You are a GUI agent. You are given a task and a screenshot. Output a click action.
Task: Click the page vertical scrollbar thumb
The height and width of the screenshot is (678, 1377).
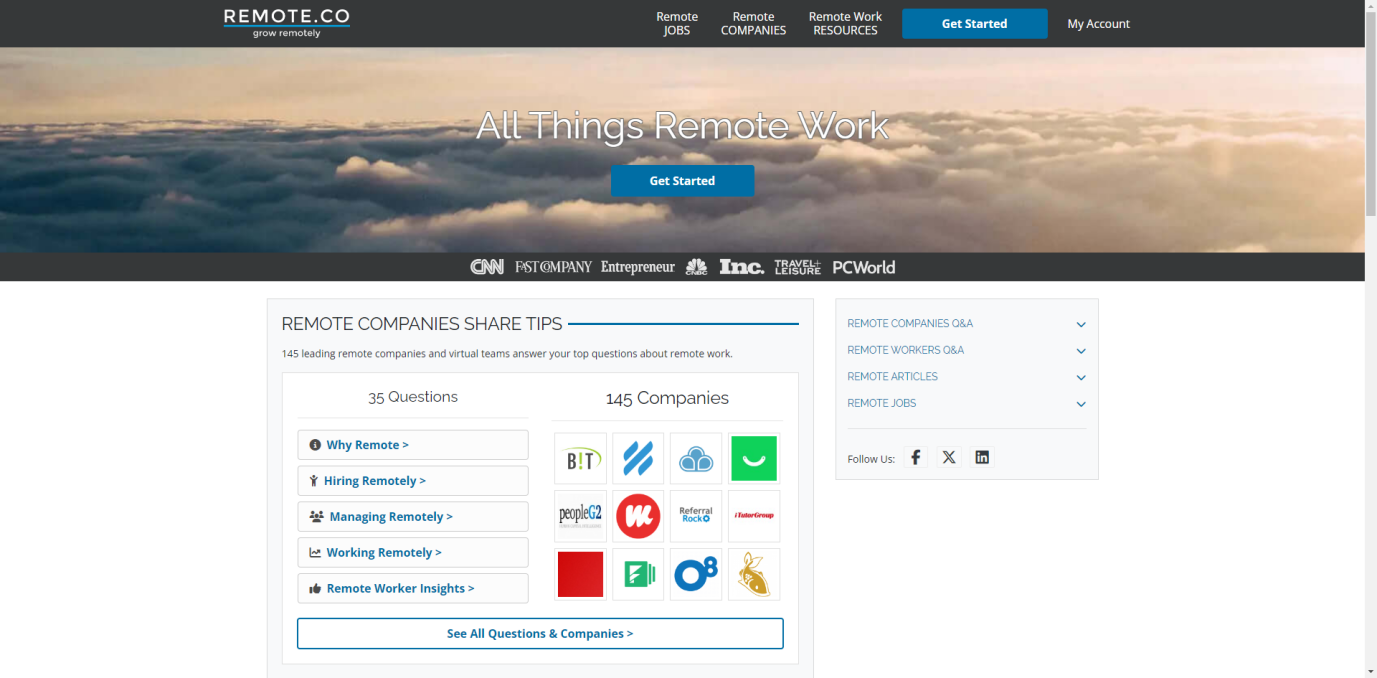[x=1370, y=115]
